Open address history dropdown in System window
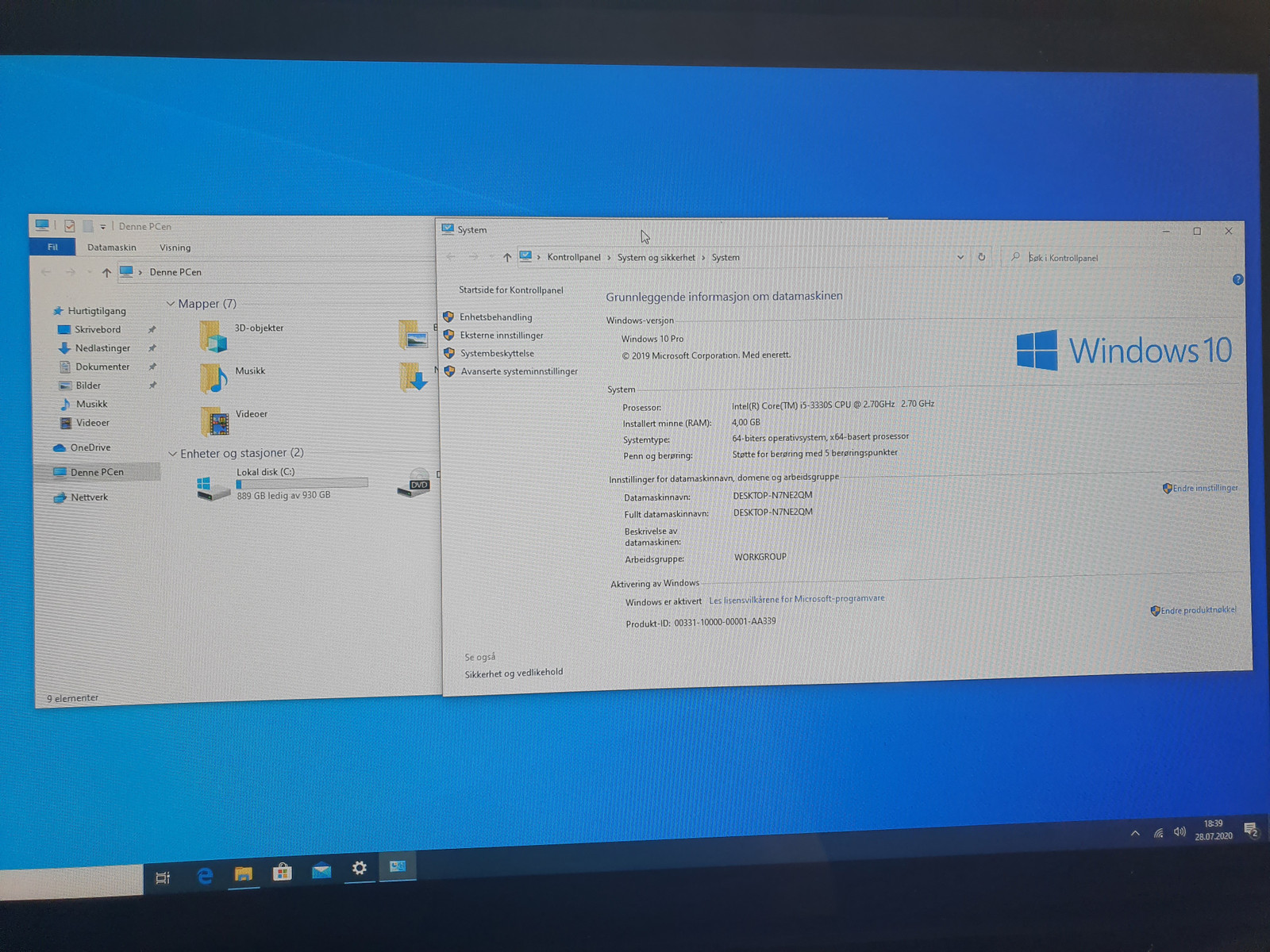This screenshot has height=952, width=1270. [960, 257]
